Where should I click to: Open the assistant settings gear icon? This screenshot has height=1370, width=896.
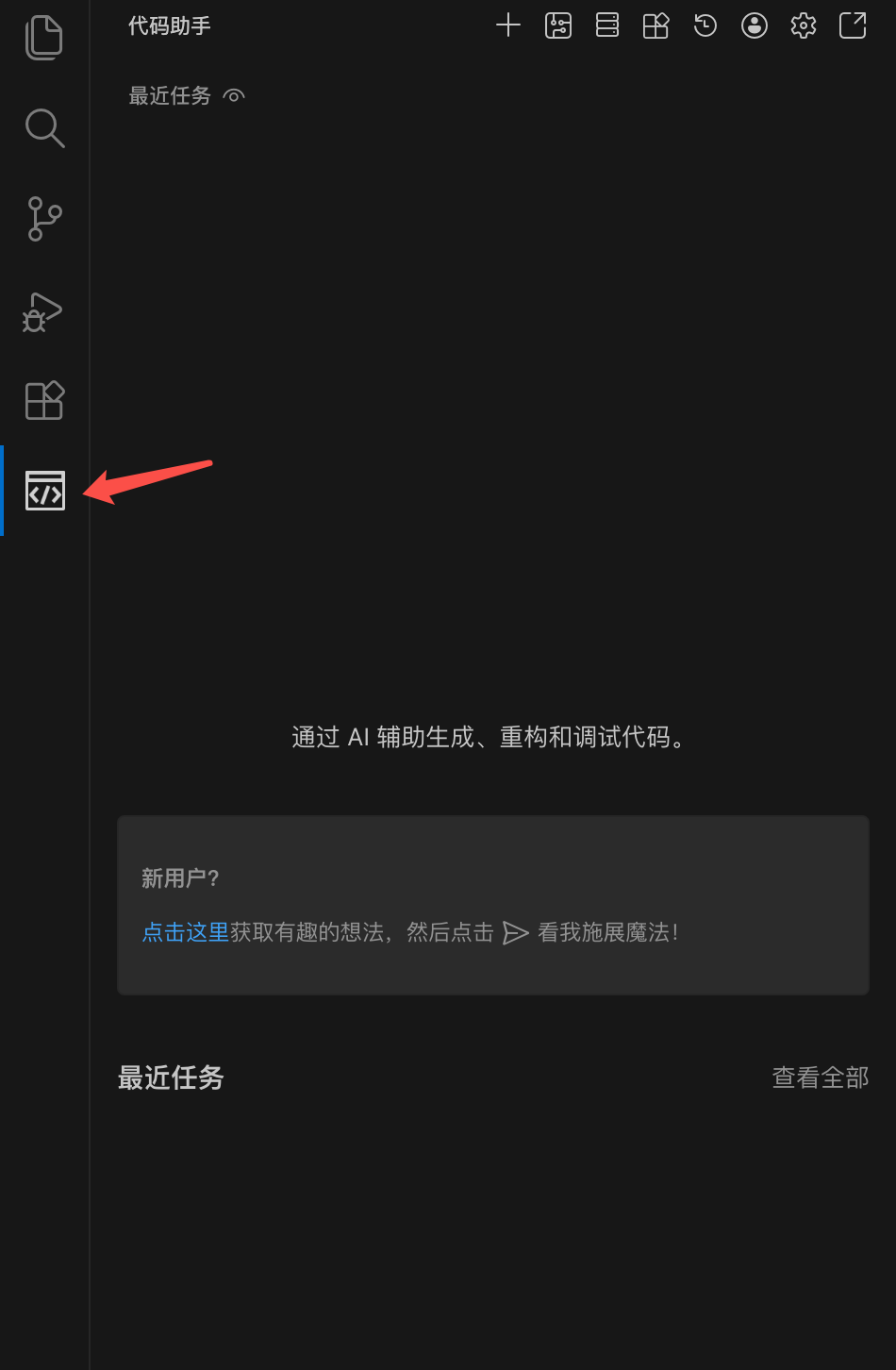coord(804,25)
